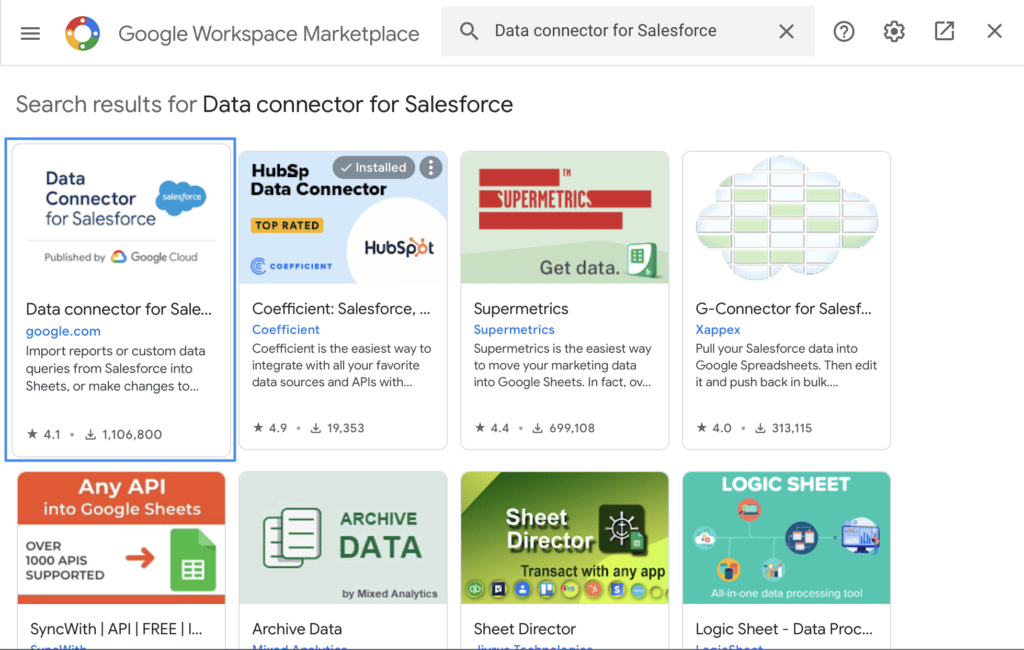Open the Any API into Google Sheets thumbnail
The height and width of the screenshot is (650, 1024).
pyautogui.click(x=121, y=538)
